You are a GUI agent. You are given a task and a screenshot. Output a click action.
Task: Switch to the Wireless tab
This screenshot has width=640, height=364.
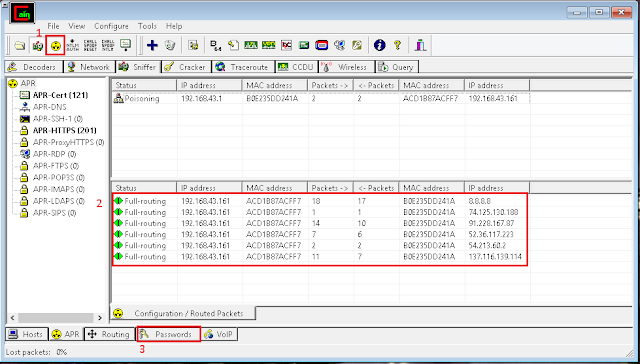pyautogui.click(x=347, y=67)
